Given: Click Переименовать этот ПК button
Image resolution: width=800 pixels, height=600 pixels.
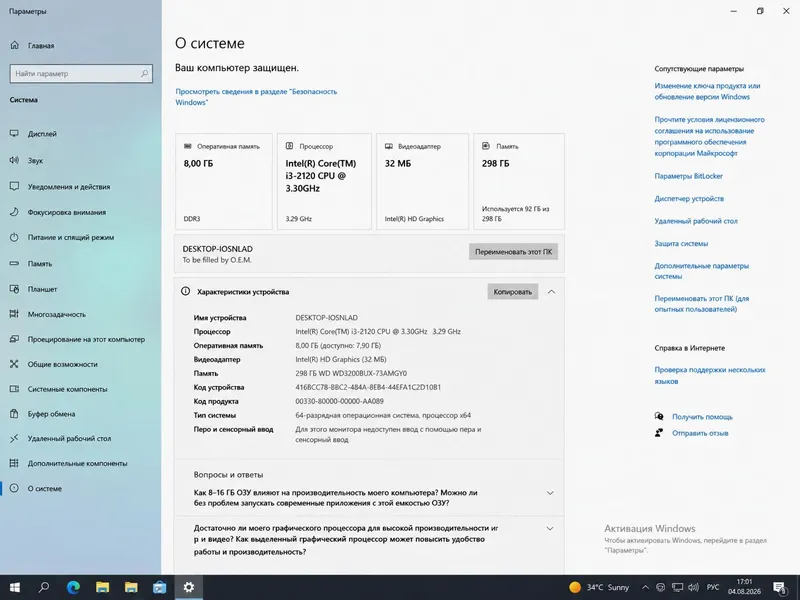Looking at the screenshot, I should [x=513, y=252].
